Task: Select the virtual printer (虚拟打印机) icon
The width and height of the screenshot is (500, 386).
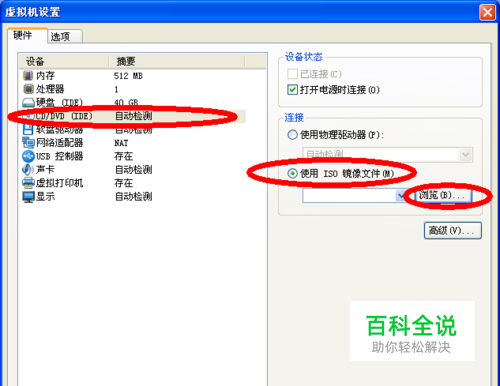Action: point(28,183)
